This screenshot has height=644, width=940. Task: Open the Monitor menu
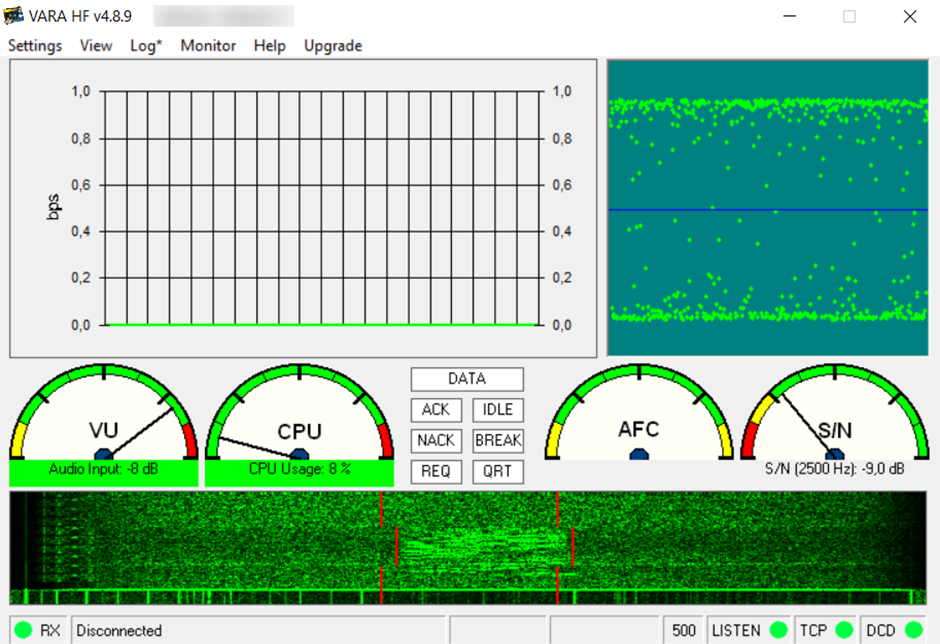point(207,46)
